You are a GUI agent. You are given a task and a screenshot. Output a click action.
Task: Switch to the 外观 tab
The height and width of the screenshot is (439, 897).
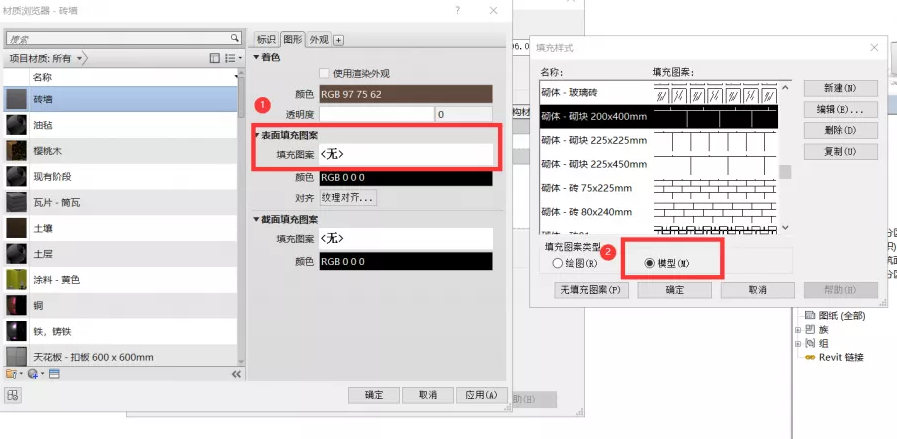pyautogui.click(x=319, y=40)
